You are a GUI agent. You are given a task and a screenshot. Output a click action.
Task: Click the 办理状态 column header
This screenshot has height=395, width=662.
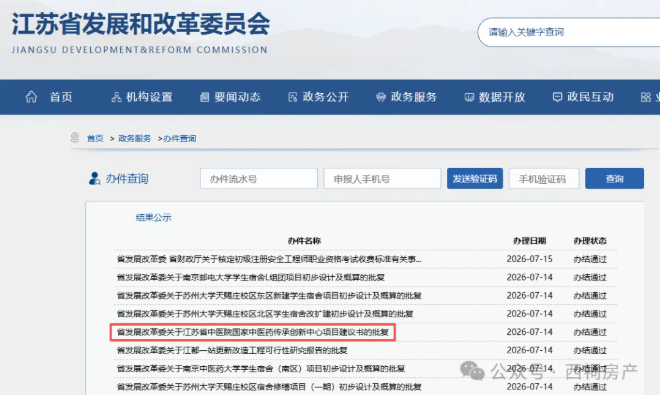[590, 241]
